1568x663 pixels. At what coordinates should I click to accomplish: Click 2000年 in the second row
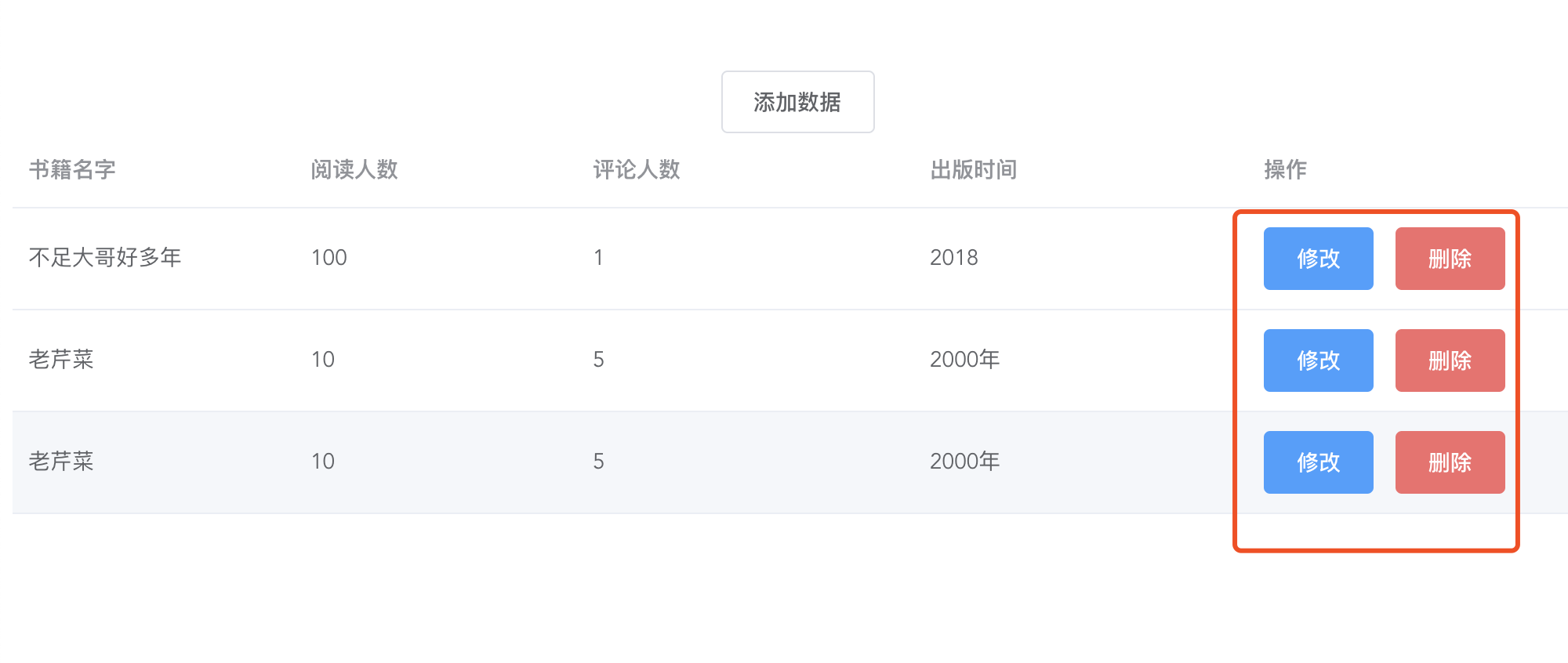click(x=965, y=359)
